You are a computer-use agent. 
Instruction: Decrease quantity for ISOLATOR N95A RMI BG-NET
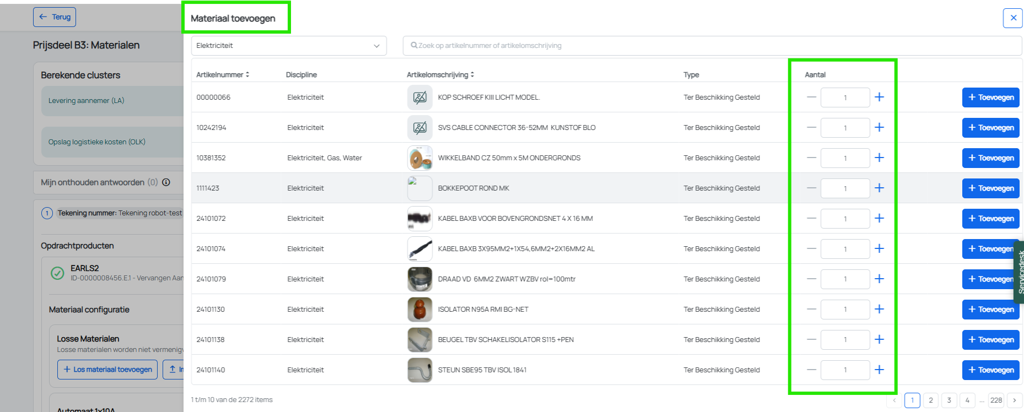coord(811,309)
